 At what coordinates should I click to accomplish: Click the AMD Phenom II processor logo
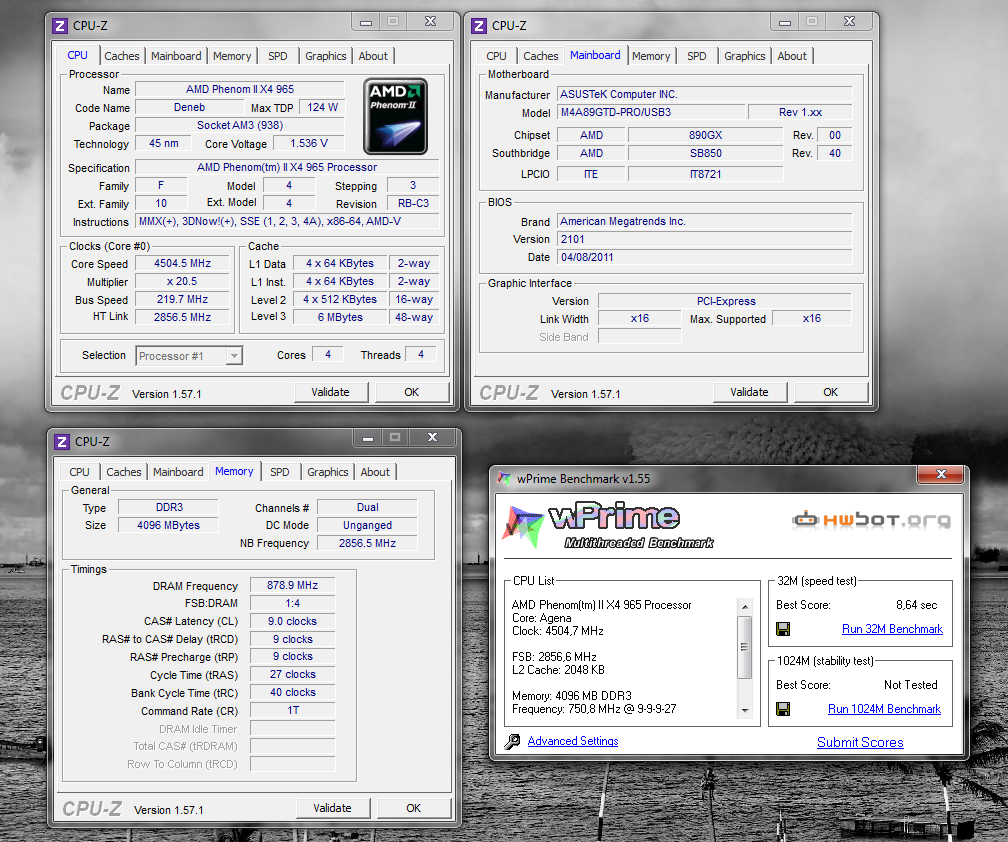coord(395,116)
